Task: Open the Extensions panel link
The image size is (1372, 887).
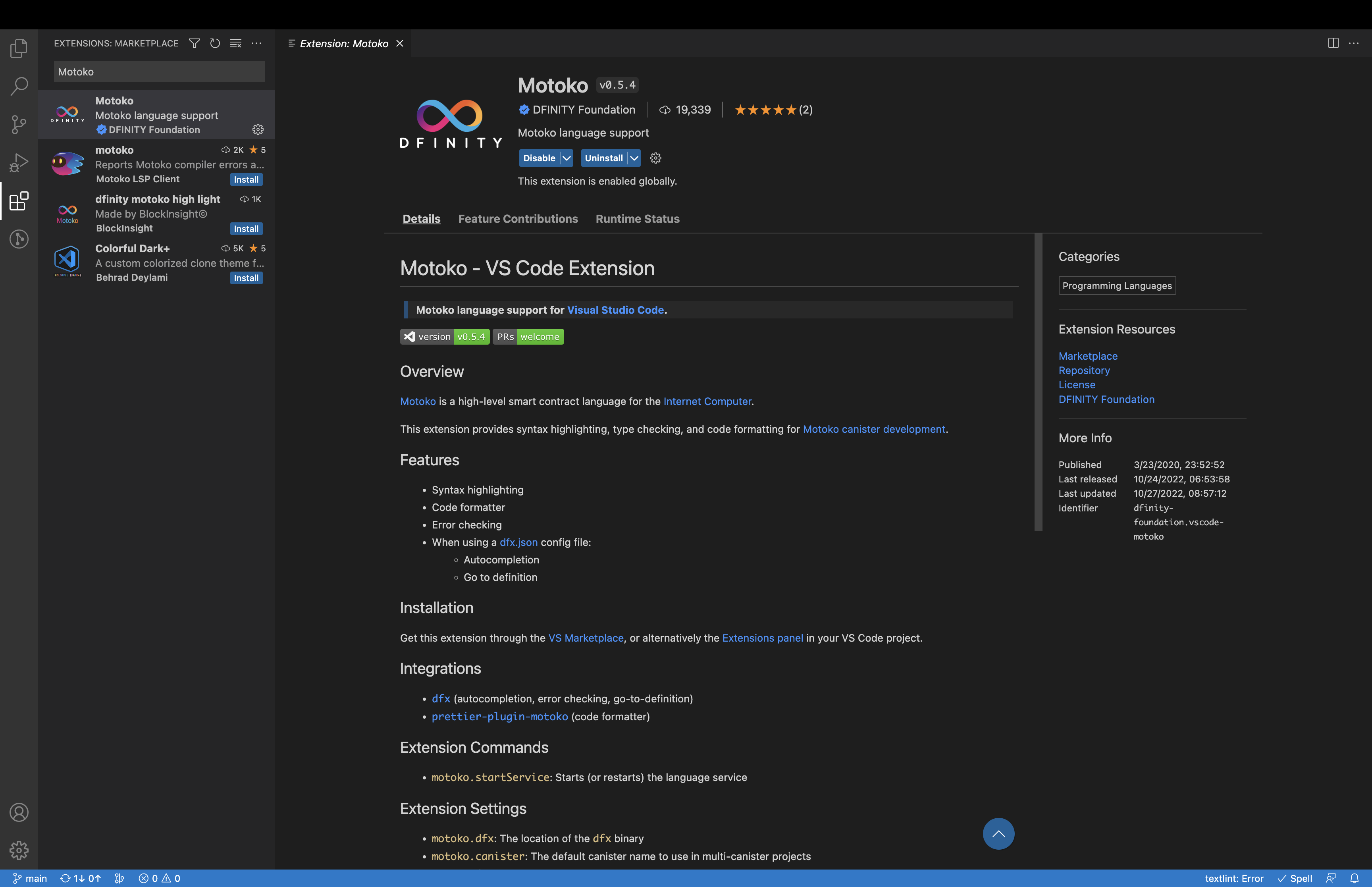Action: click(762, 638)
